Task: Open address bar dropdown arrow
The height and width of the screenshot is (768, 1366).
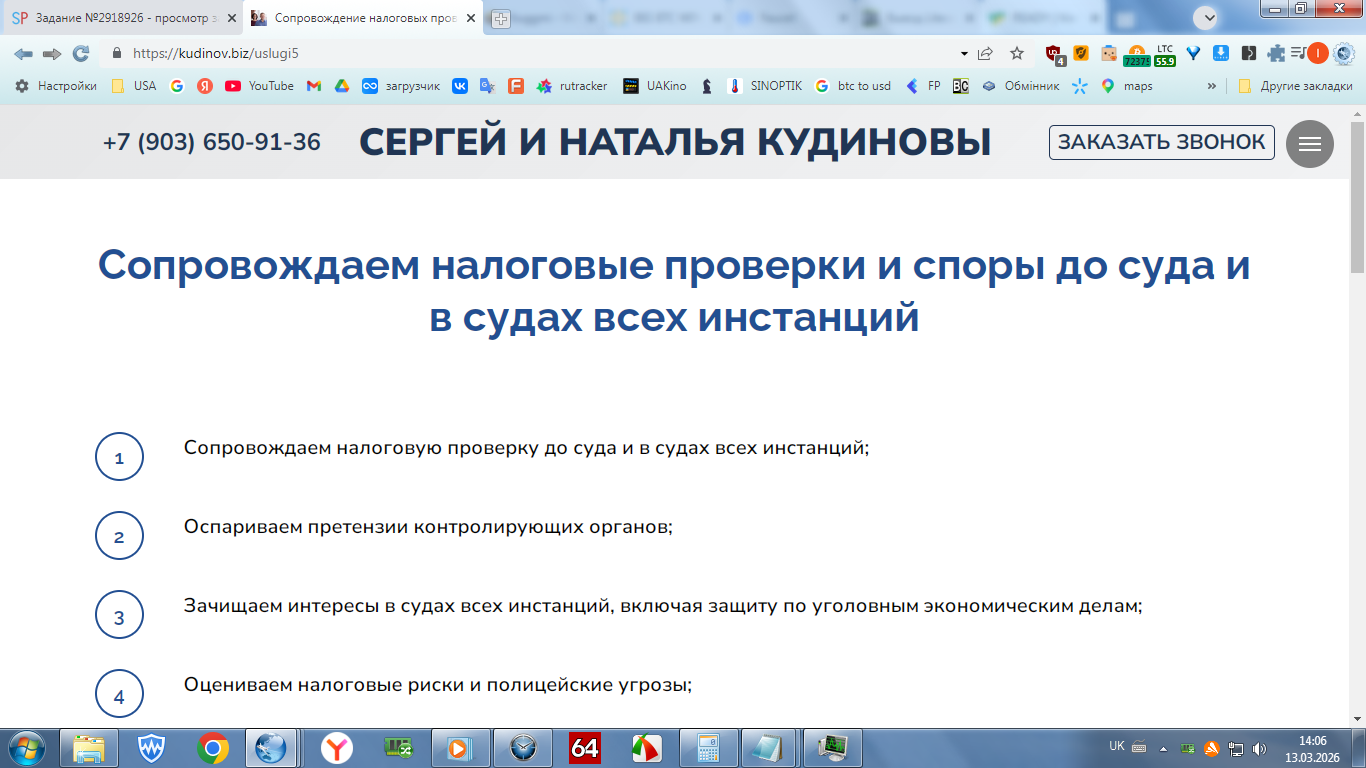Action: (x=964, y=54)
